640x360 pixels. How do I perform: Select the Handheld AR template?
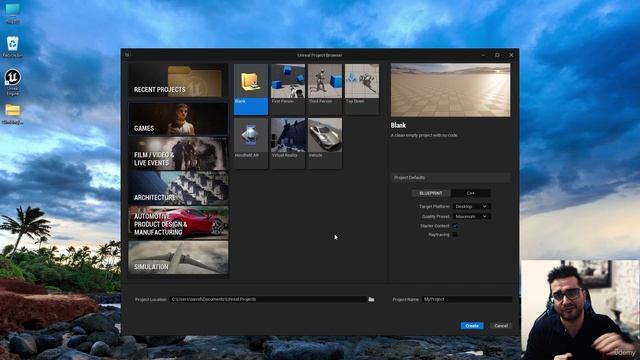[x=251, y=143]
